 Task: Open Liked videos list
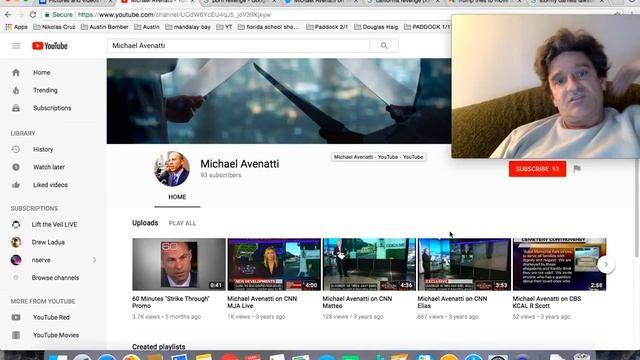50,185
